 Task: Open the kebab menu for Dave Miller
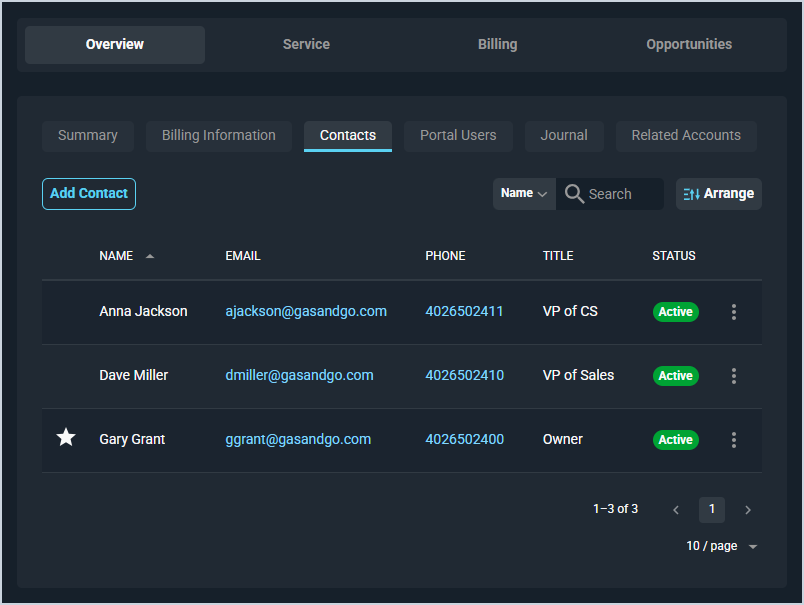(734, 376)
